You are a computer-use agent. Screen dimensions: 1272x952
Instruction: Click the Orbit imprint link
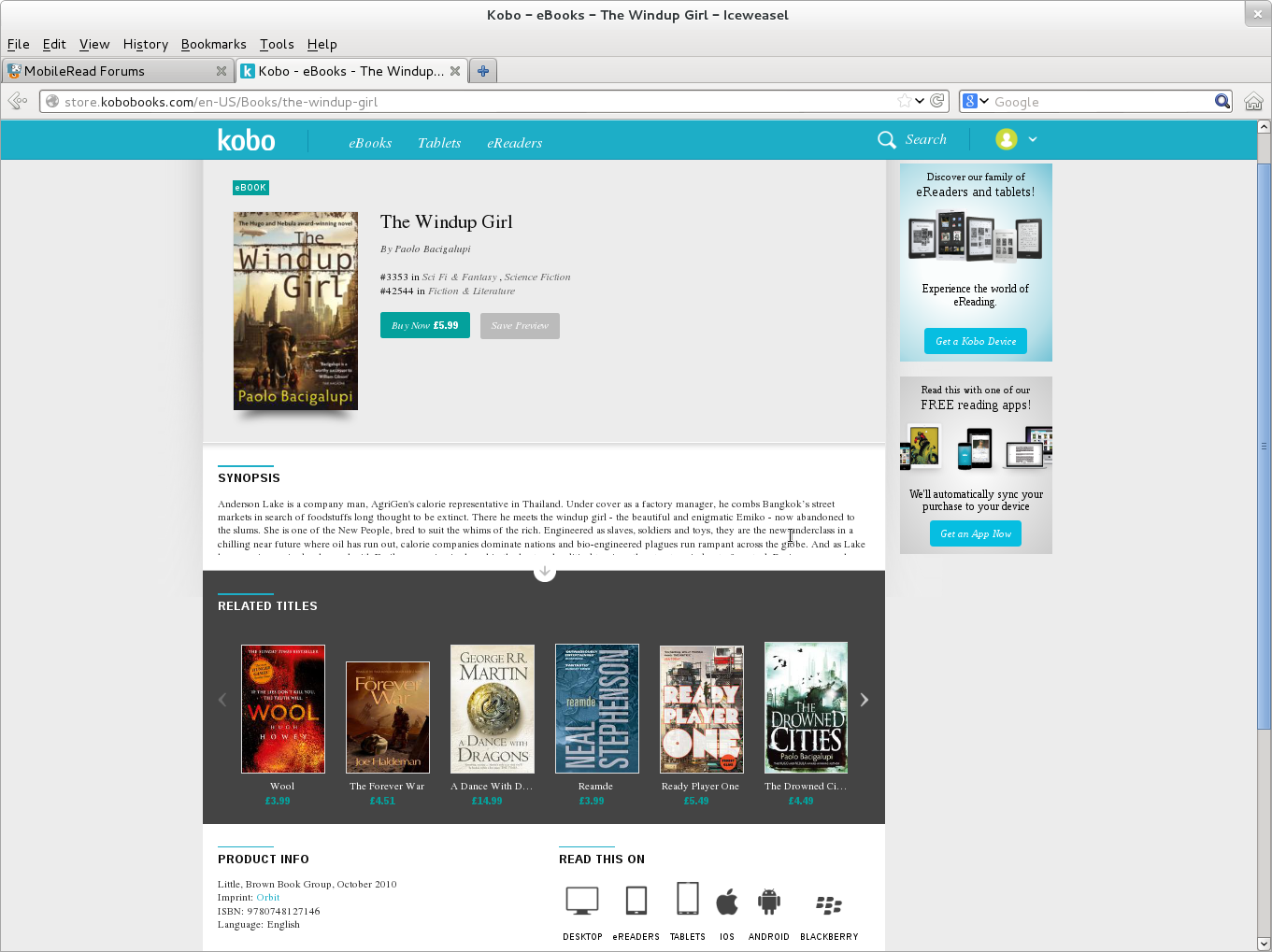pos(268,898)
